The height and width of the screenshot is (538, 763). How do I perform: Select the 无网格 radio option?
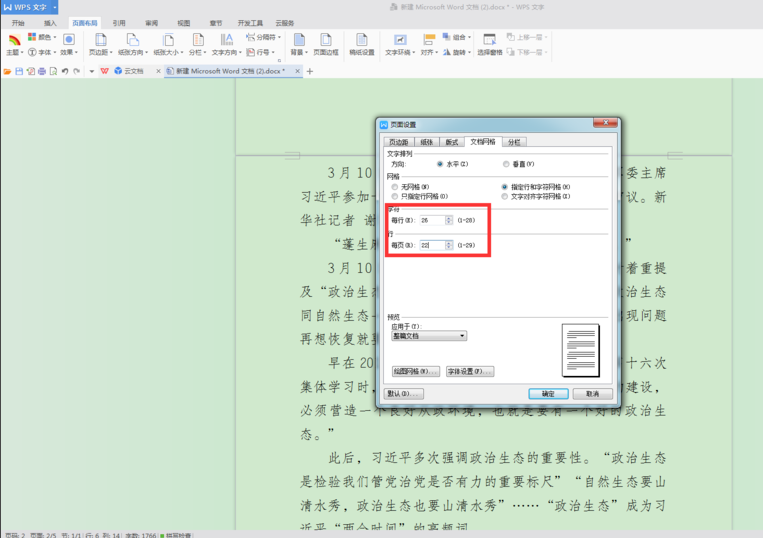point(395,187)
